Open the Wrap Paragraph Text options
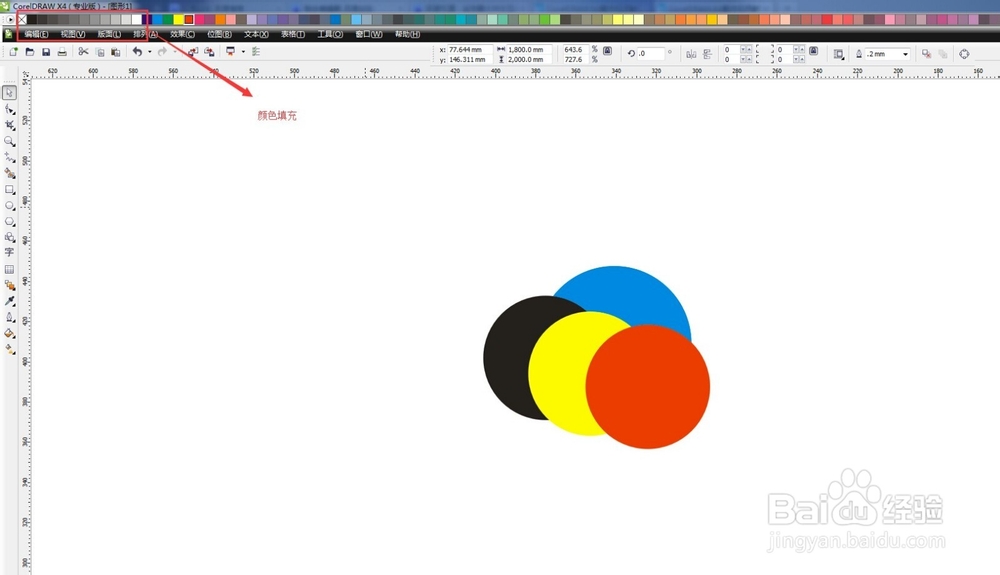 point(839,54)
